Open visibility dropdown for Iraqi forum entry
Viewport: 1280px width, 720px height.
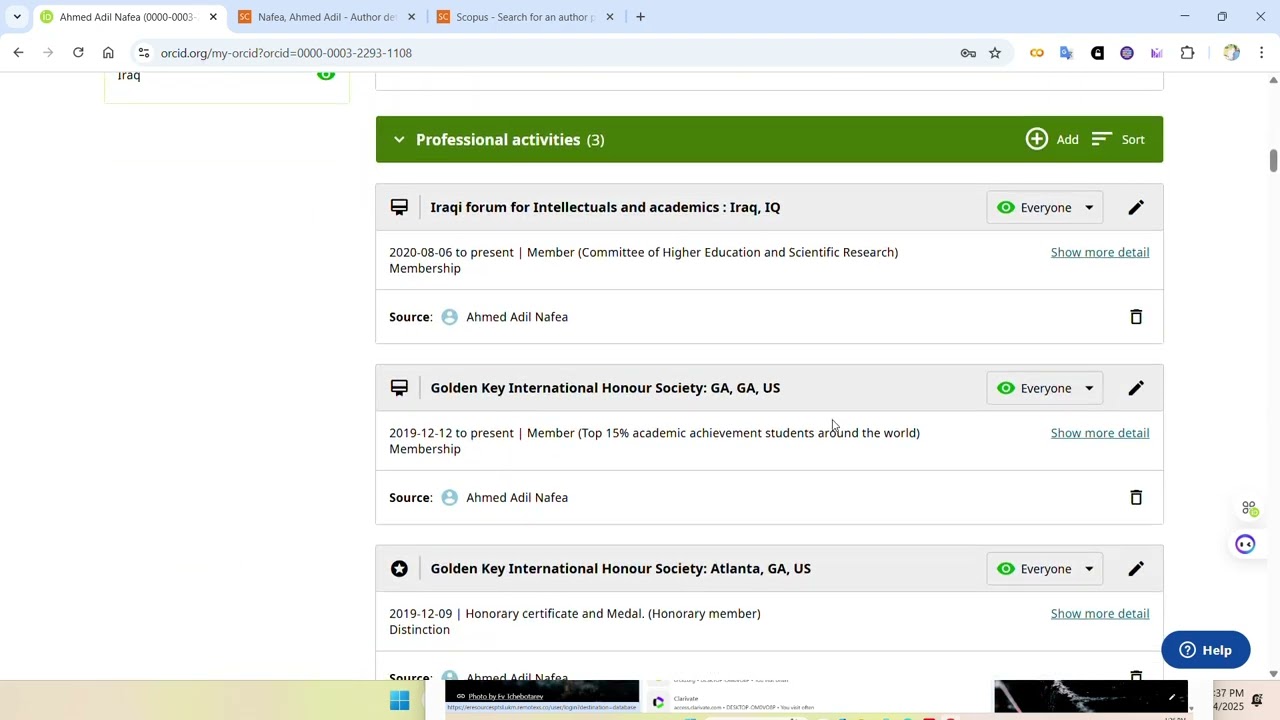tap(1045, 208)
